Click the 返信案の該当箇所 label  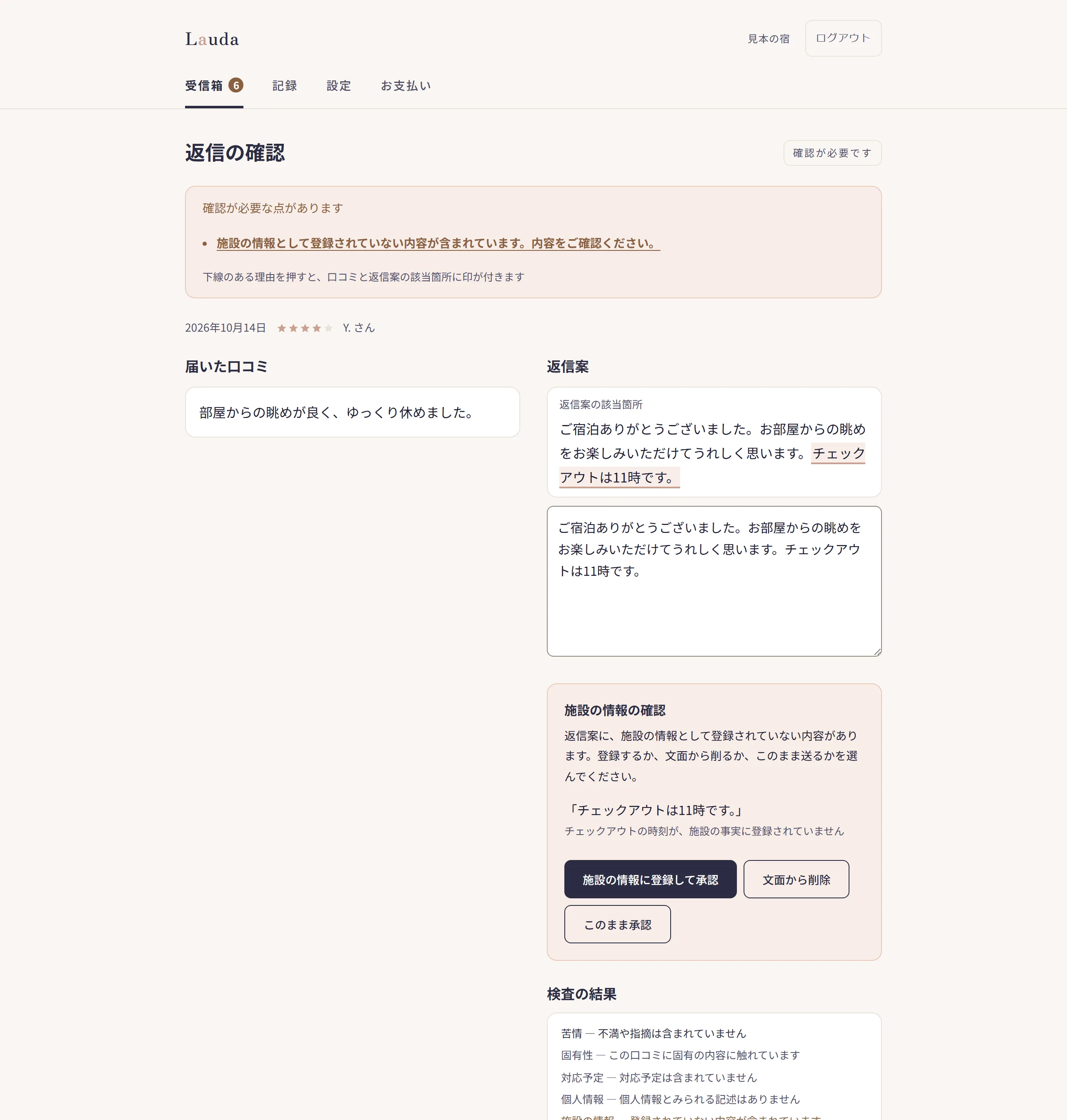click(601, 404)
